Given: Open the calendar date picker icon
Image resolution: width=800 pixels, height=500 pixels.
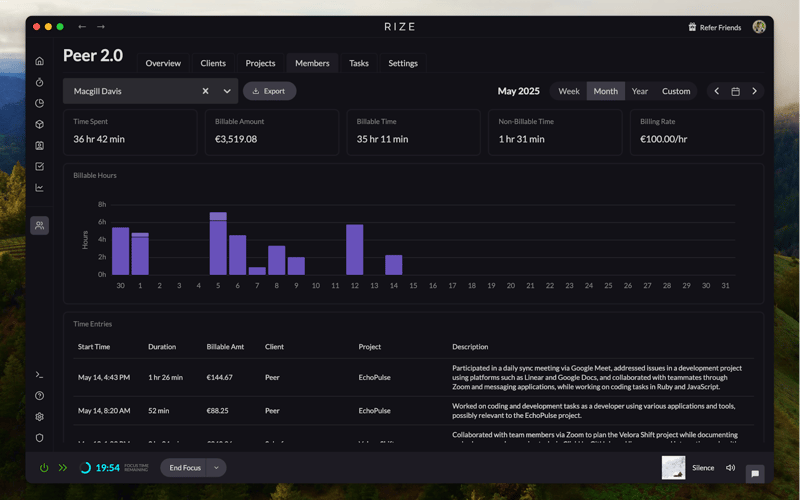Looking at the screenshot, I should pyautogui.click(x=735, y=91).
